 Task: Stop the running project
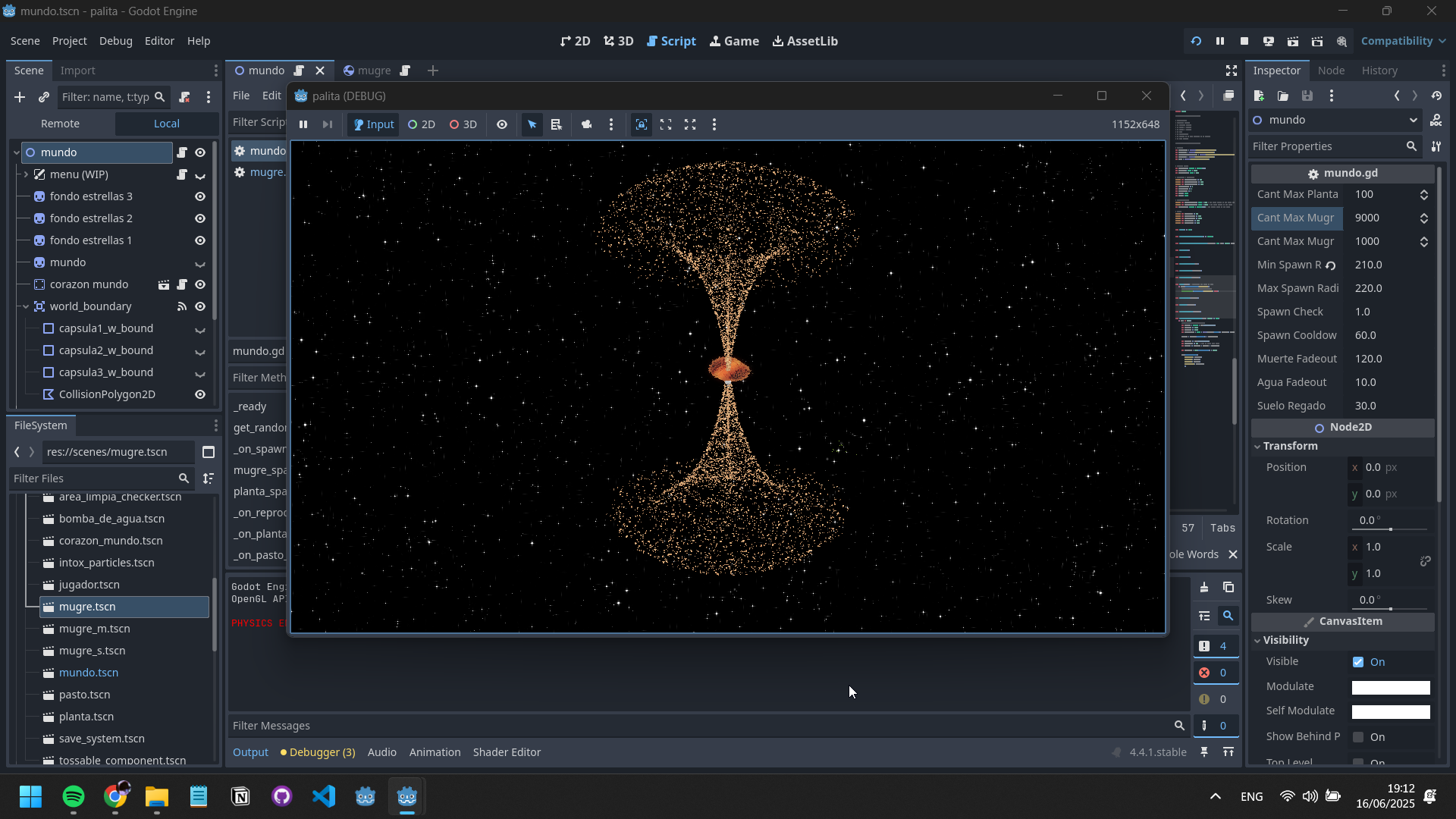pyautogui.click(x=1244, y=41)
